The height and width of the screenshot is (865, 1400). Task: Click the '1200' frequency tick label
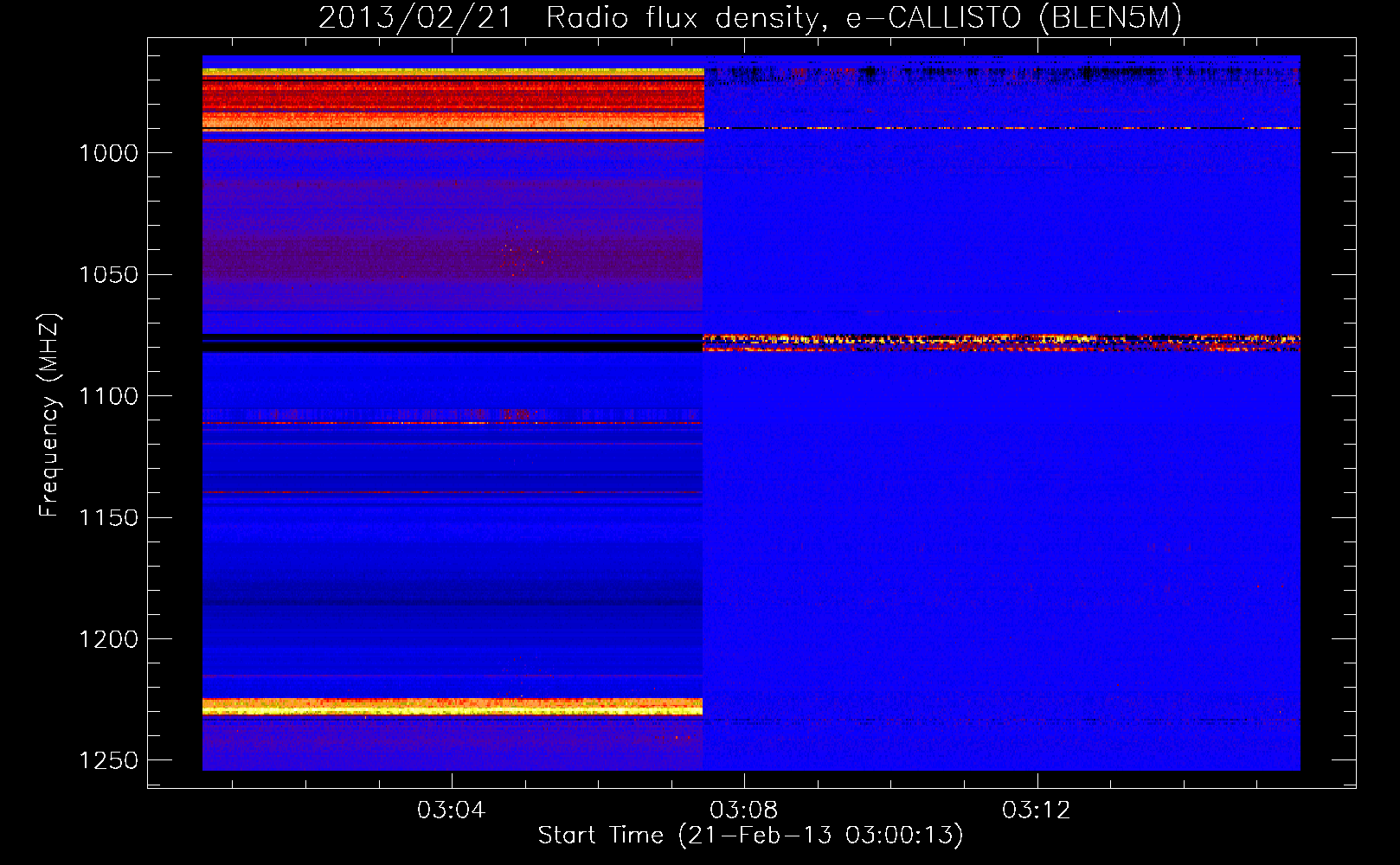pyautogui.click(x=108, y=639)
